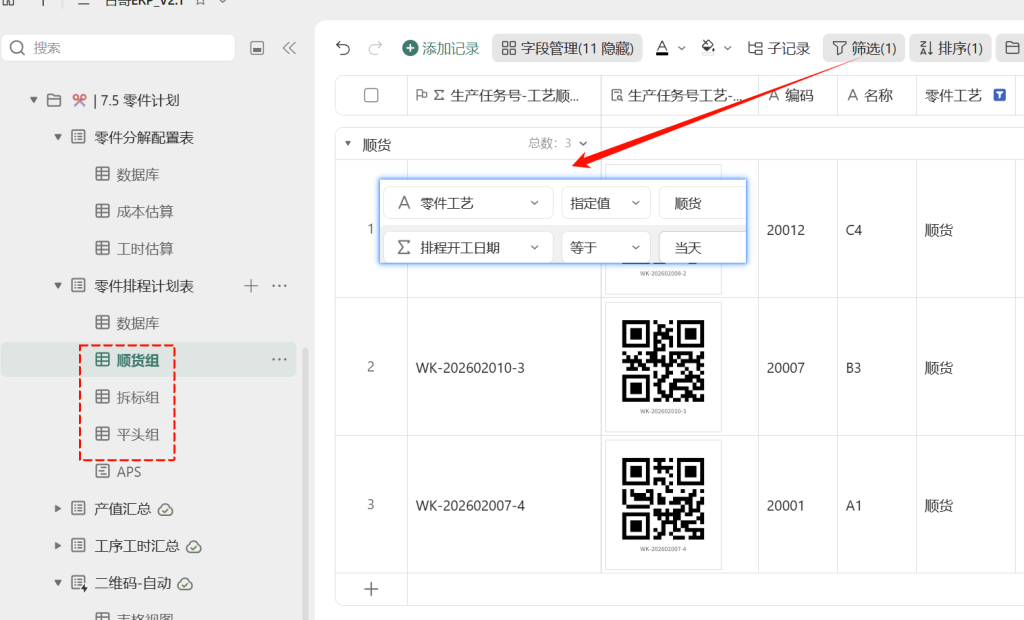1024x620 pixels.
Task: Open the 总数: 3 summary dropdown
Action: 558,143
